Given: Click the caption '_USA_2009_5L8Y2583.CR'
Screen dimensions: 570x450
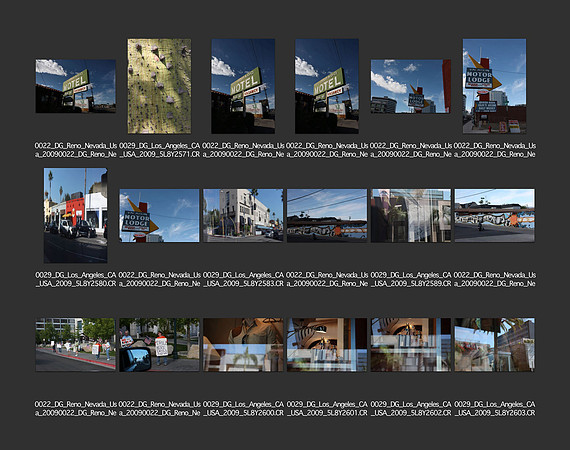Looking at the screenshot, I should click(x=243, y=284).
